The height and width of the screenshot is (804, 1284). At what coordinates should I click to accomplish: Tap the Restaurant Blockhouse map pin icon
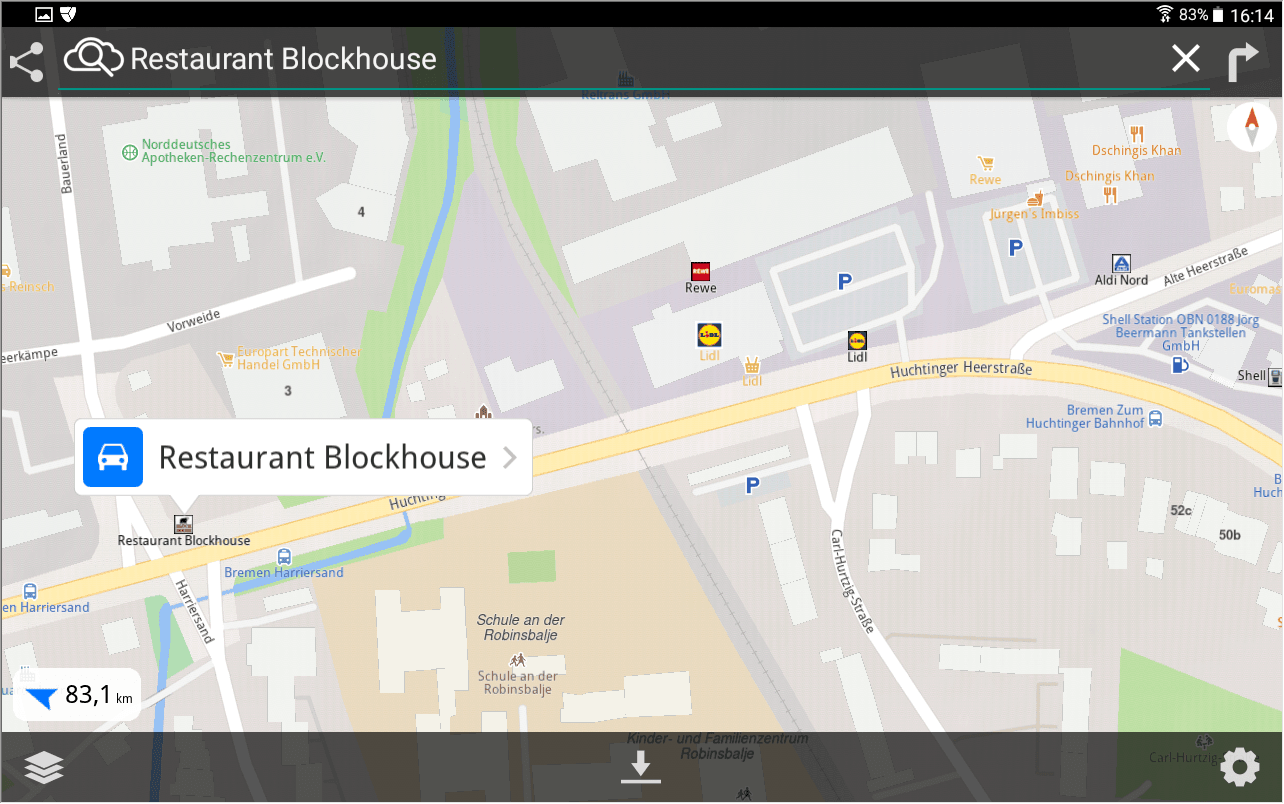click(183, 523)
